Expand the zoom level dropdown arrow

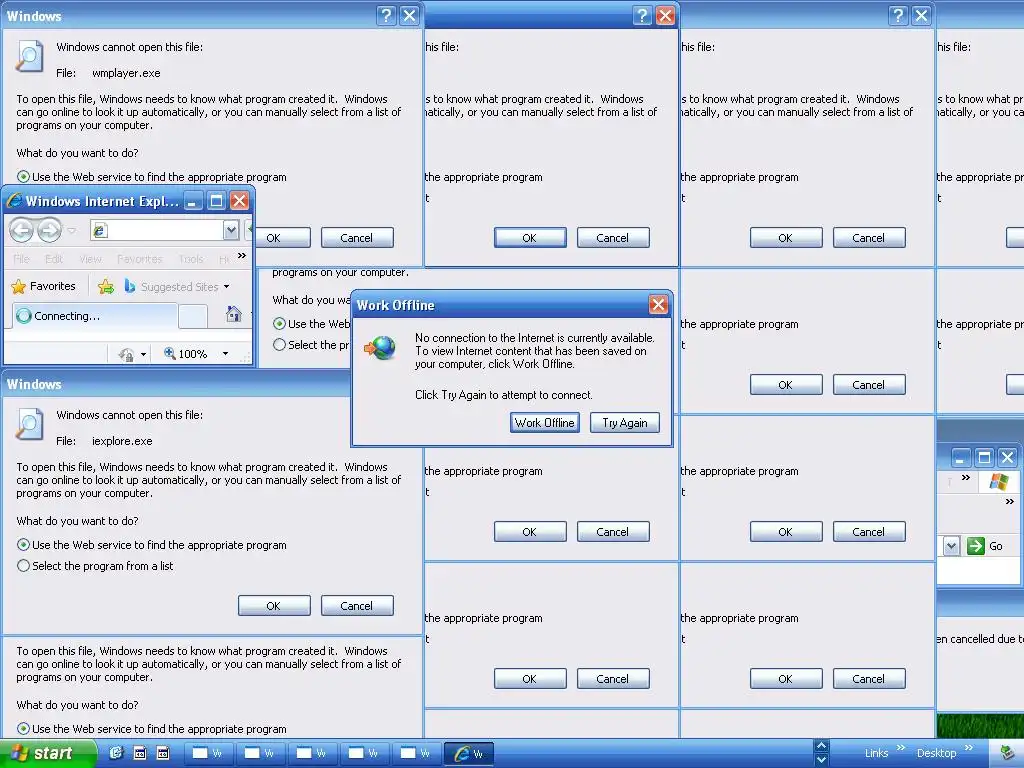pyautogui.click(x=225, y=354)
